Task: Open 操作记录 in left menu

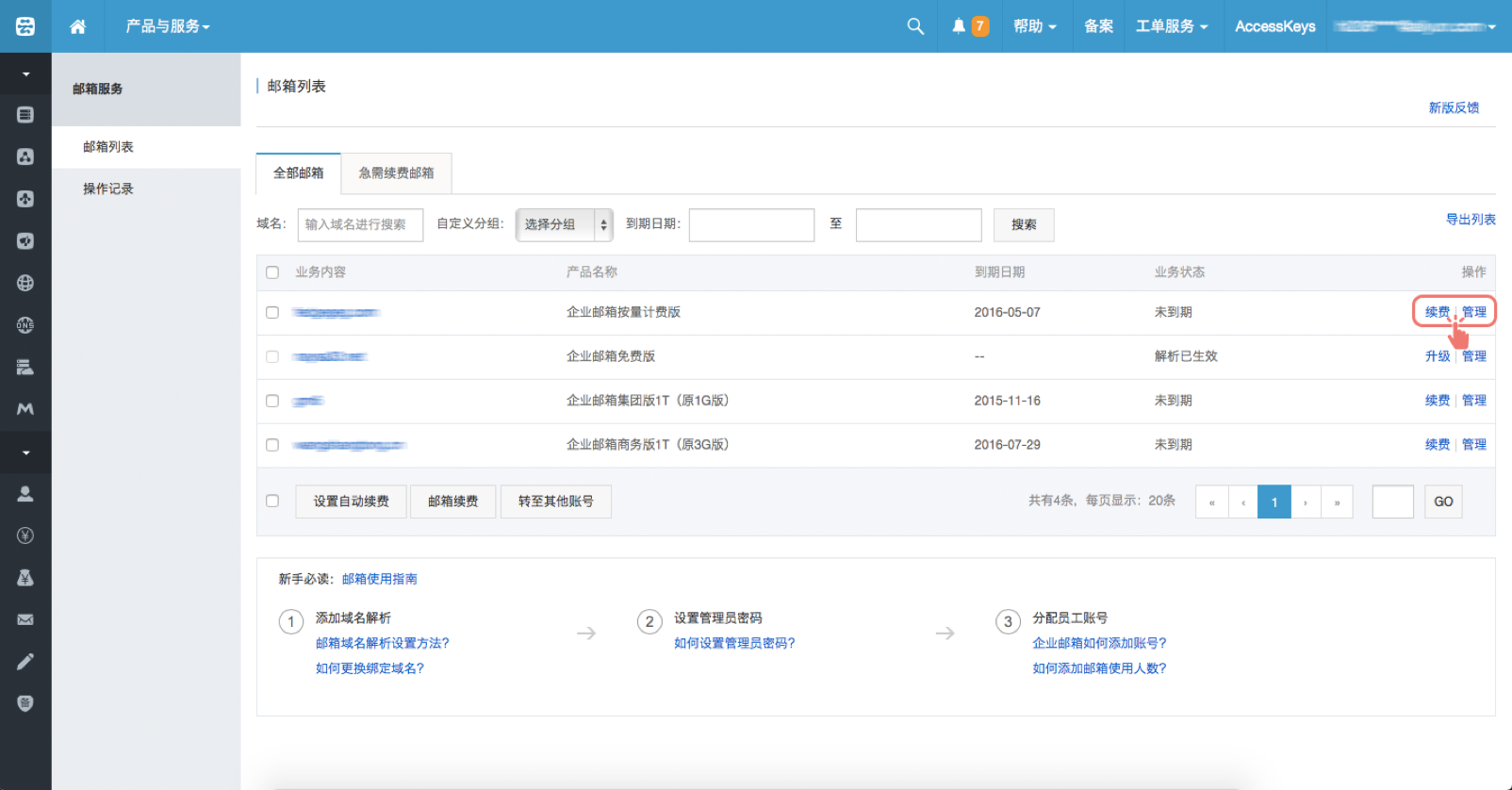Action: [x=108, y=189]
